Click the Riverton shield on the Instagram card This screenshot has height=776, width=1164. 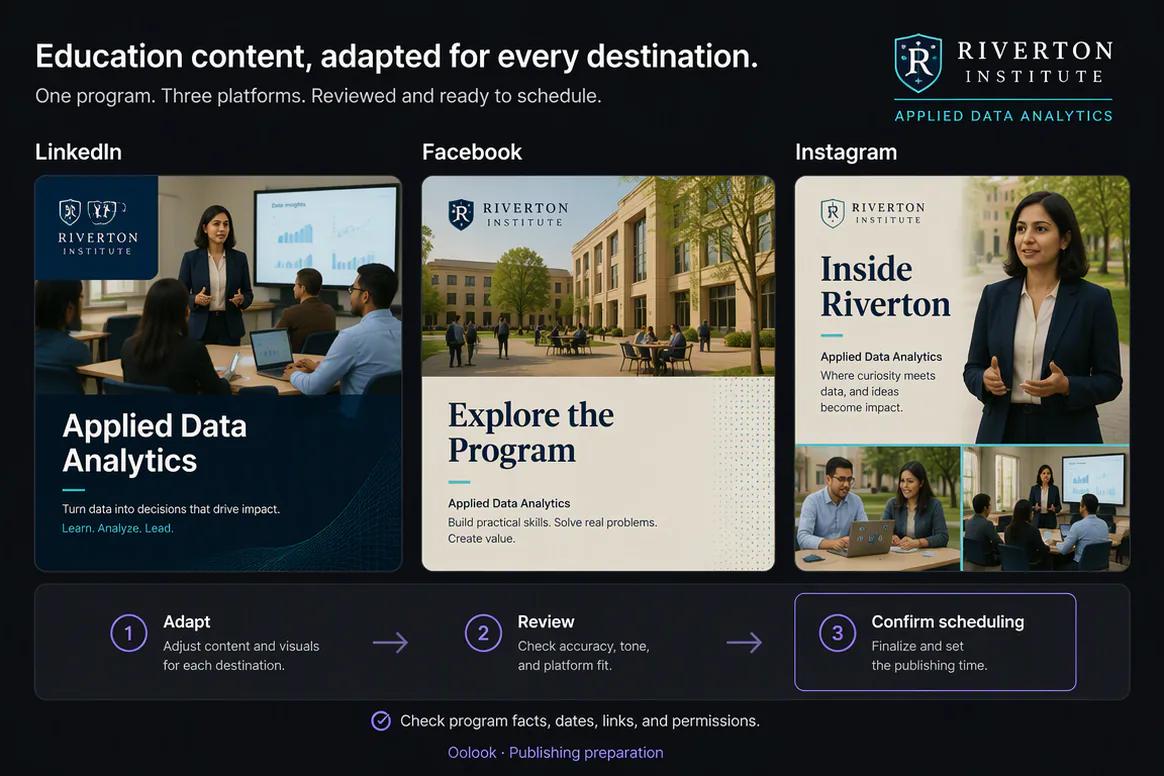(x=832, y=213)
